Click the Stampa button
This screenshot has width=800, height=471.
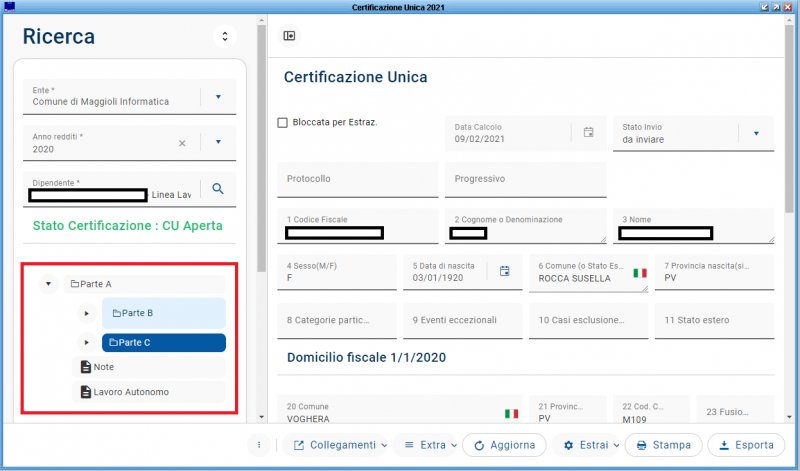coord(663,445)
